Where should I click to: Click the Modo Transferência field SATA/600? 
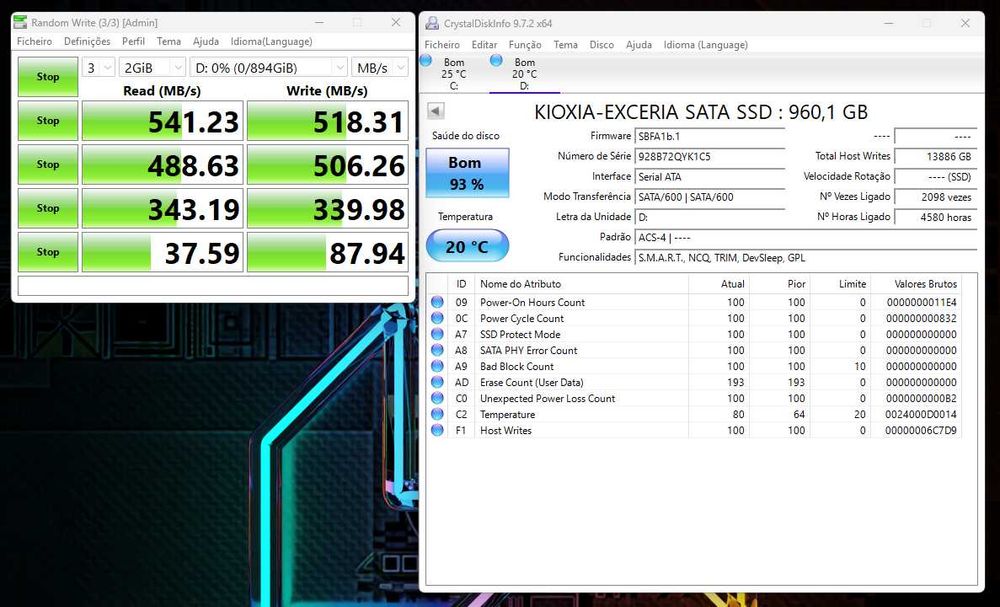710,197
